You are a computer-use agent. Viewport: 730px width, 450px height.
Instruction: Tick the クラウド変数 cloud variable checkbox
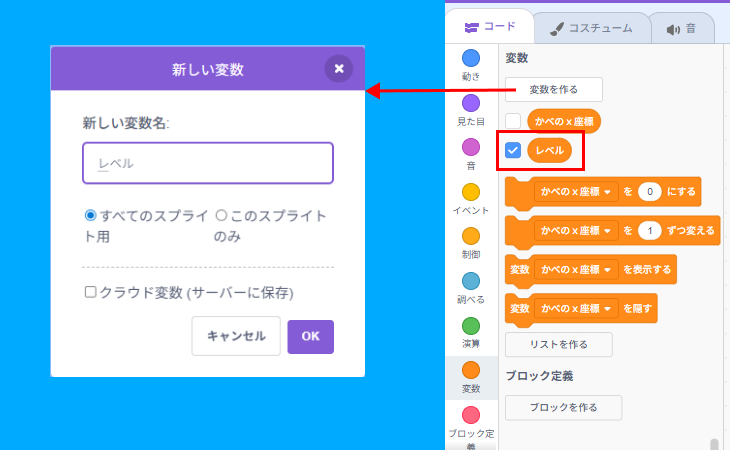pos(91,293)
